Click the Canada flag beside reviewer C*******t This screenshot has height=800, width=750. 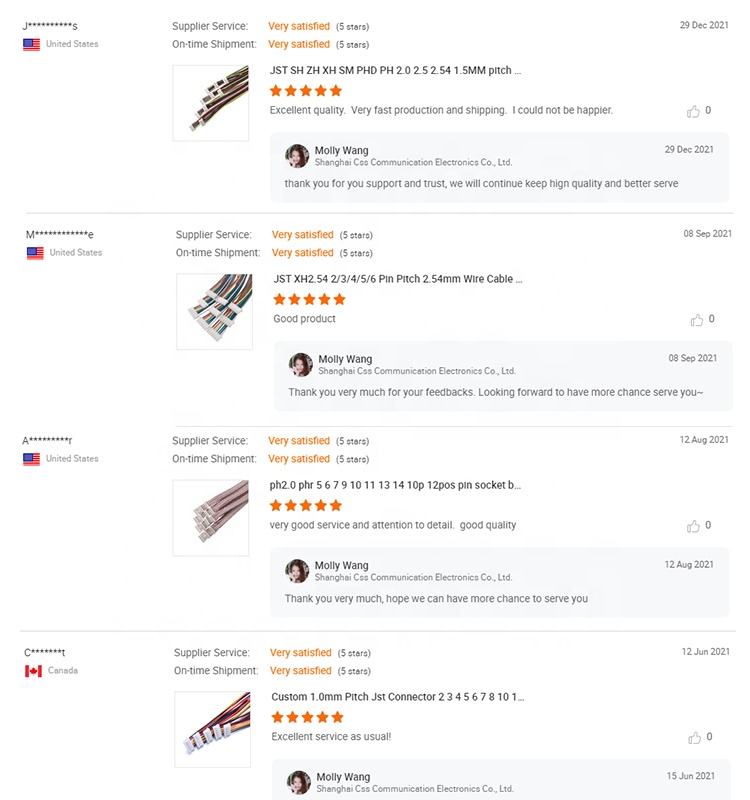33,671
